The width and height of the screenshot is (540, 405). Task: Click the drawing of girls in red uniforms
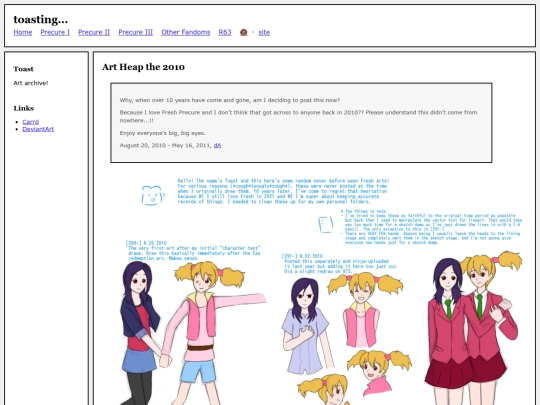click(474, 327)
